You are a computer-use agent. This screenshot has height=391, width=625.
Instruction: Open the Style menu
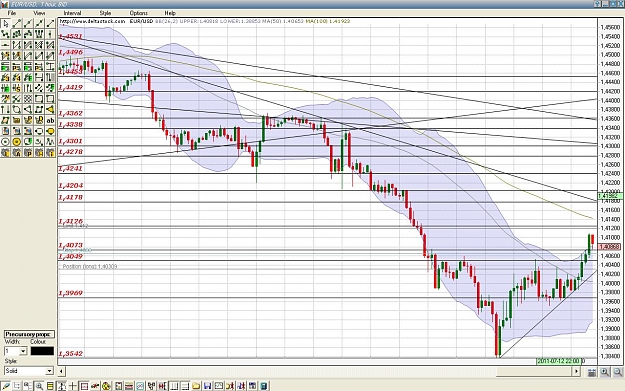105,13
